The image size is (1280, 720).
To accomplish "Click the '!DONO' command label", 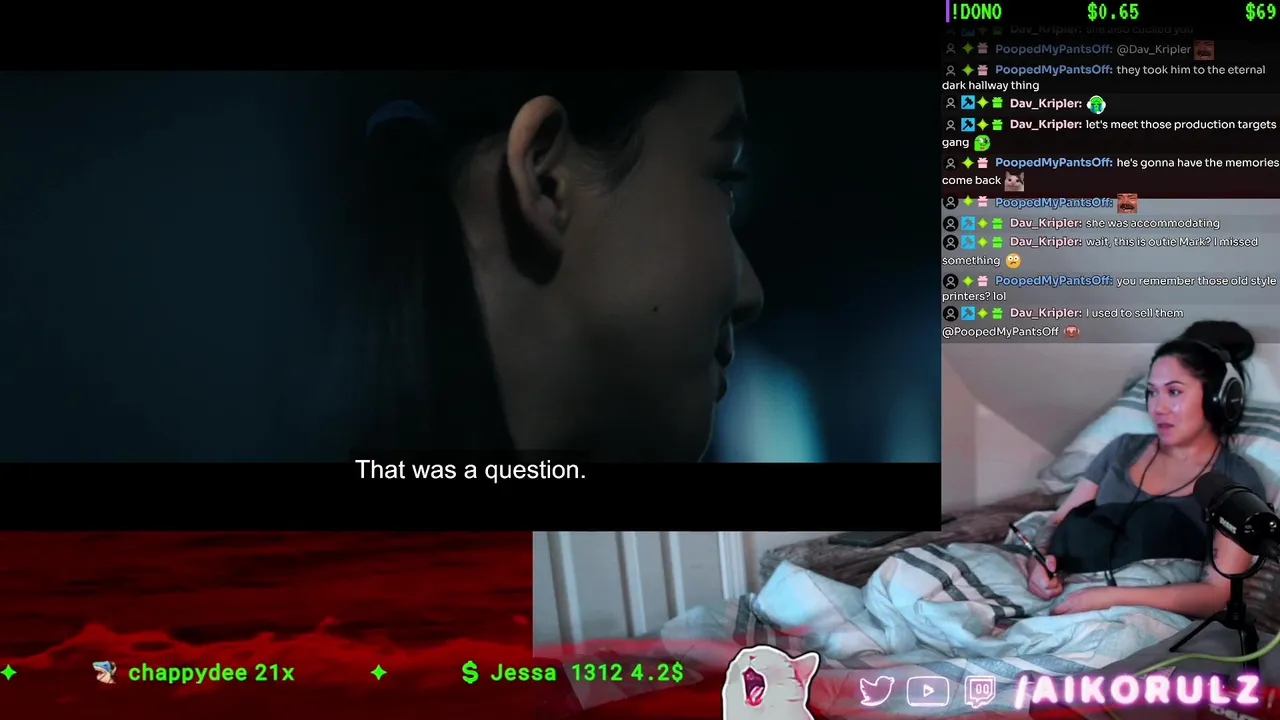I will point(977,12).
